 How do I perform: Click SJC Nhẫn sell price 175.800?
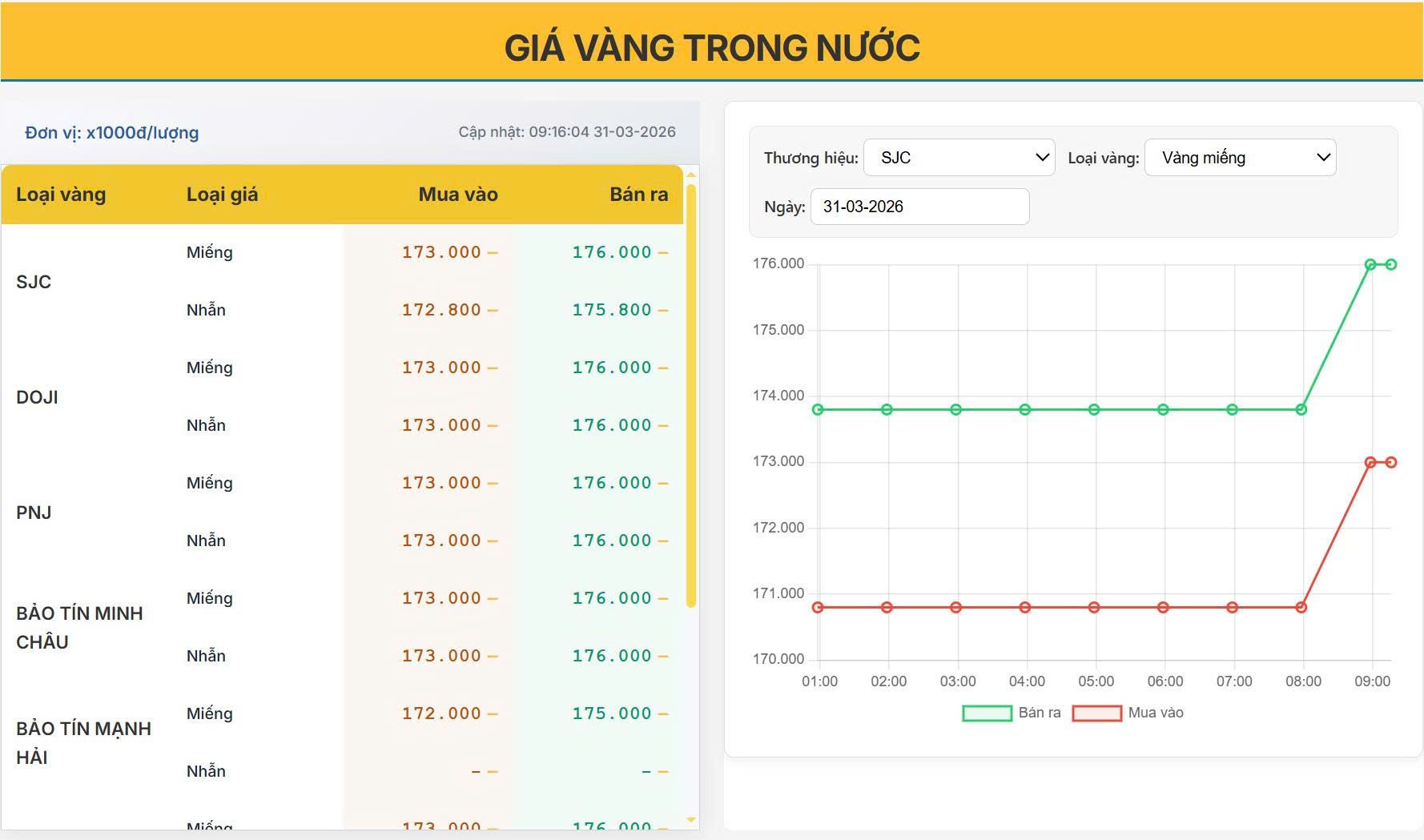tap(612, 310)
